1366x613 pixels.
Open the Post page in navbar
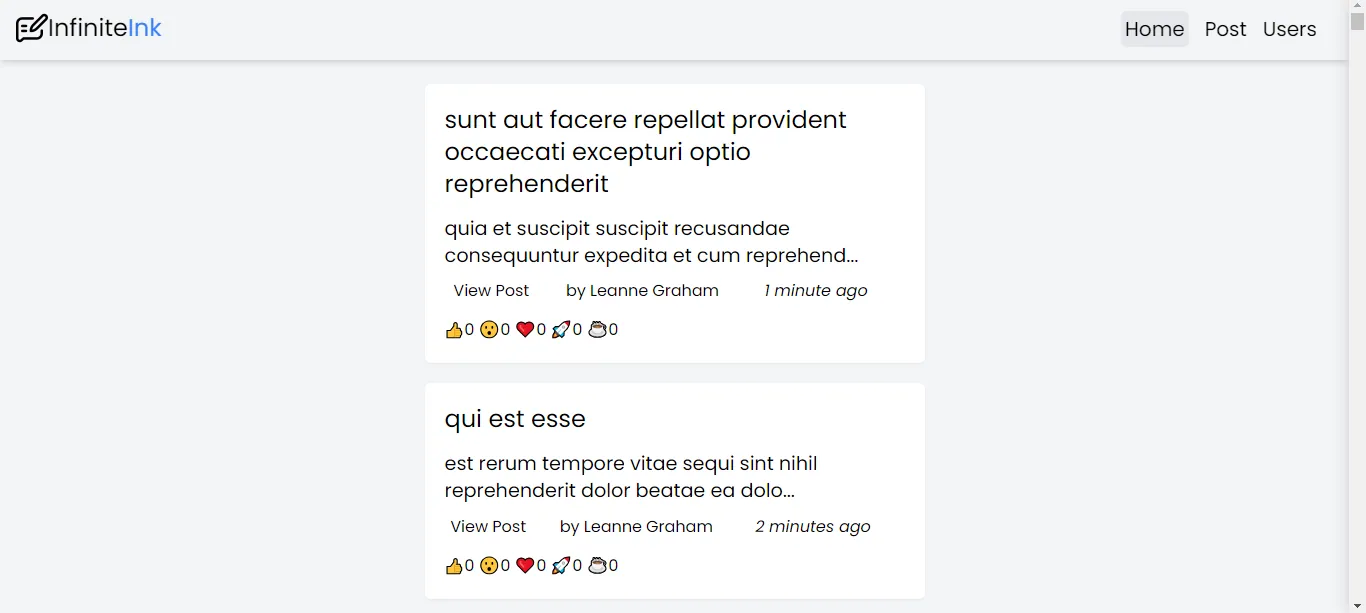pyautogui.click(x=1225, y=29)
